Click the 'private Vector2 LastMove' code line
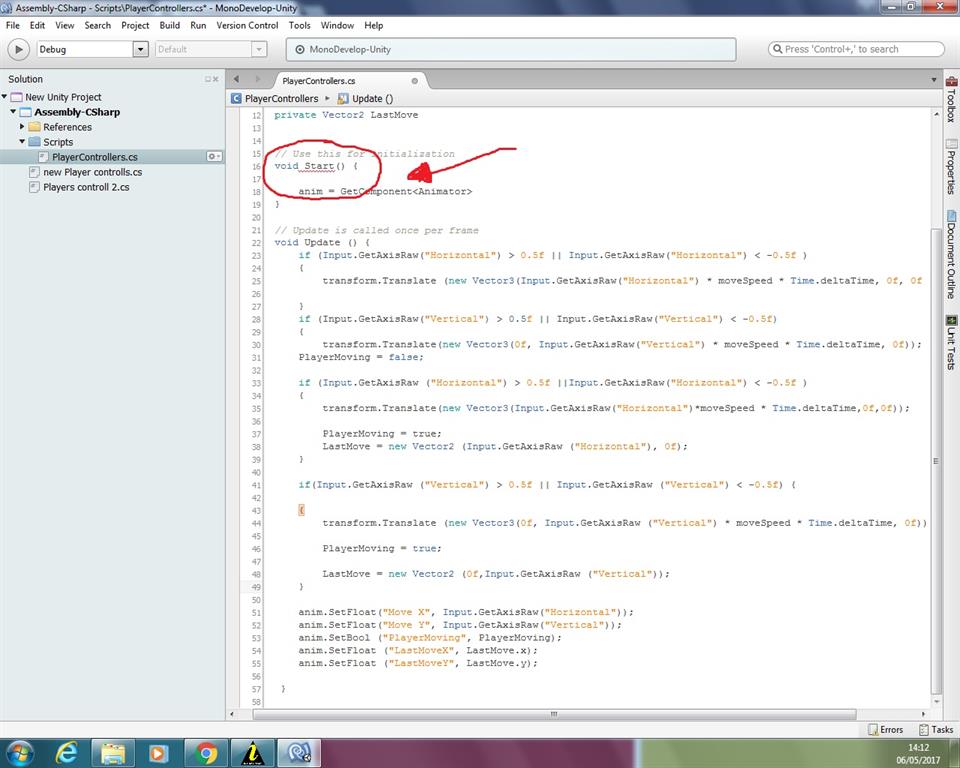Viewport: 960px width, 768px height. coord(346,115)
